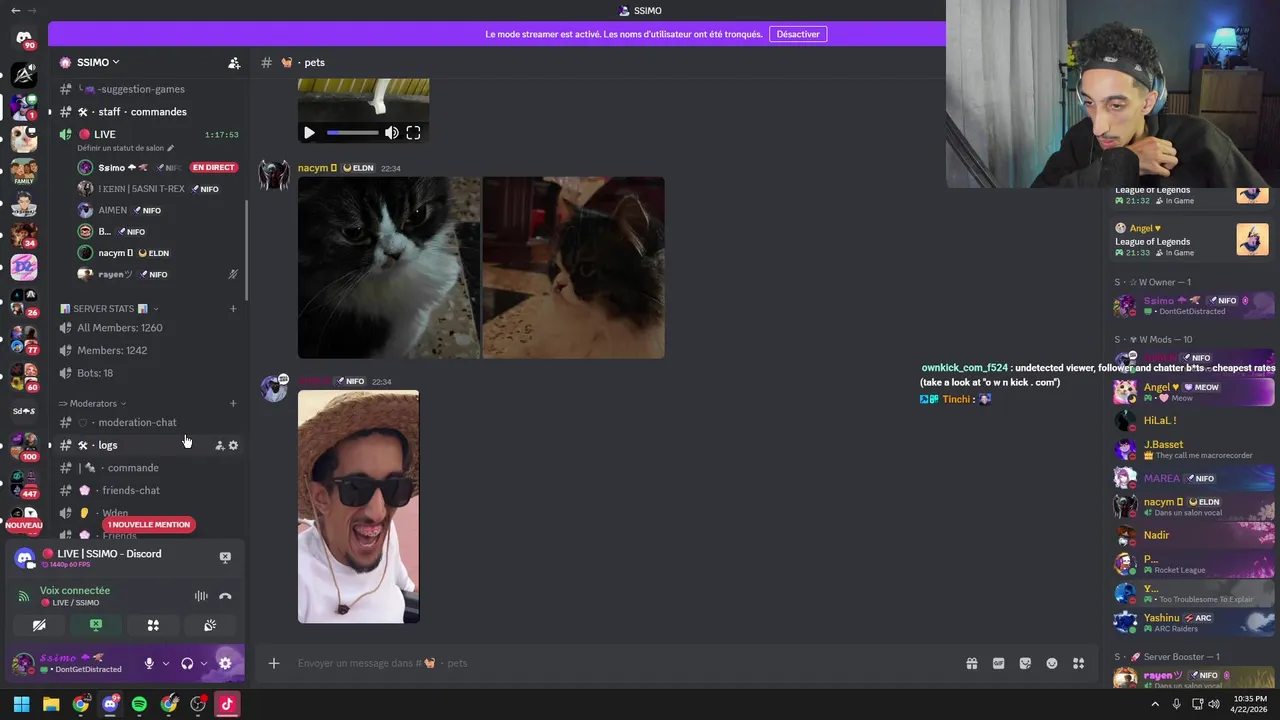Viewport: 1280px width, 720px height.
Task: Stop streaming via the screen-with-X icon
Action: click(x=225, y=557)
